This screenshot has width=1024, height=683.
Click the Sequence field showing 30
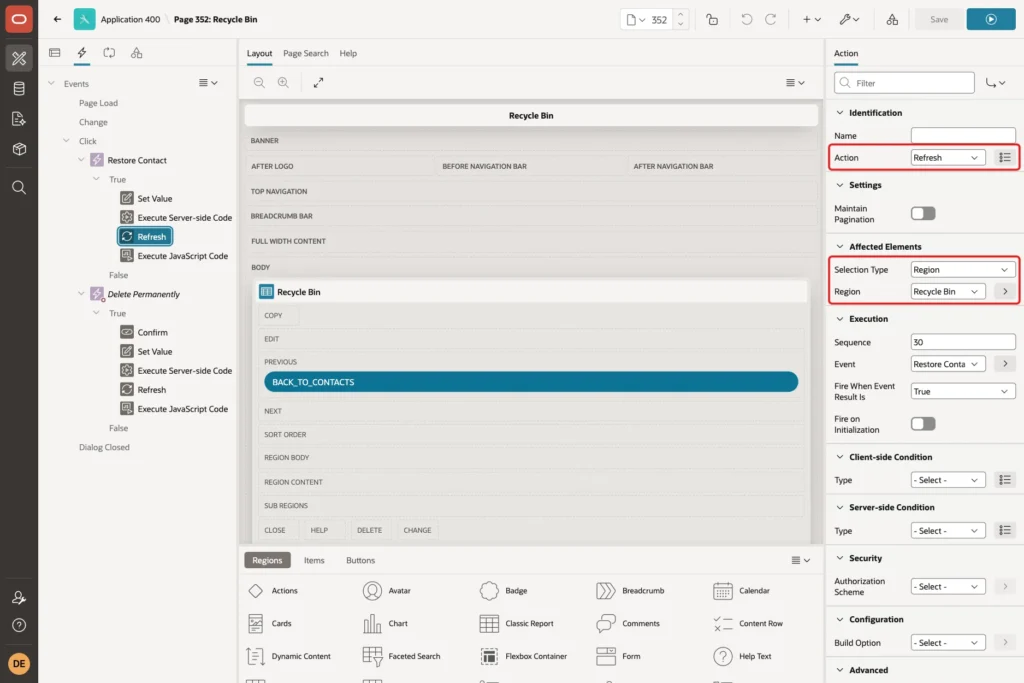pyautogui.click(x=963, y=342)
